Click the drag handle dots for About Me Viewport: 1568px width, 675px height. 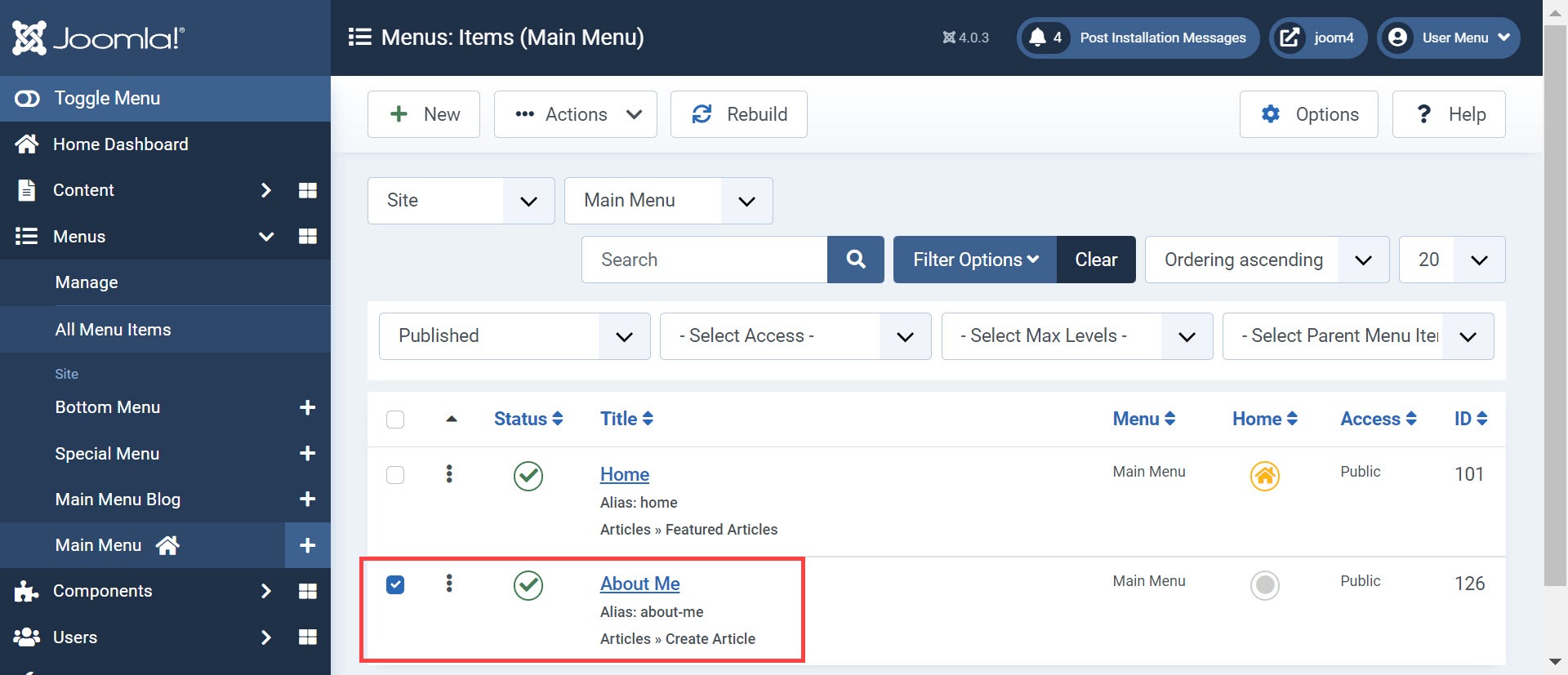(x=449, y=584)
